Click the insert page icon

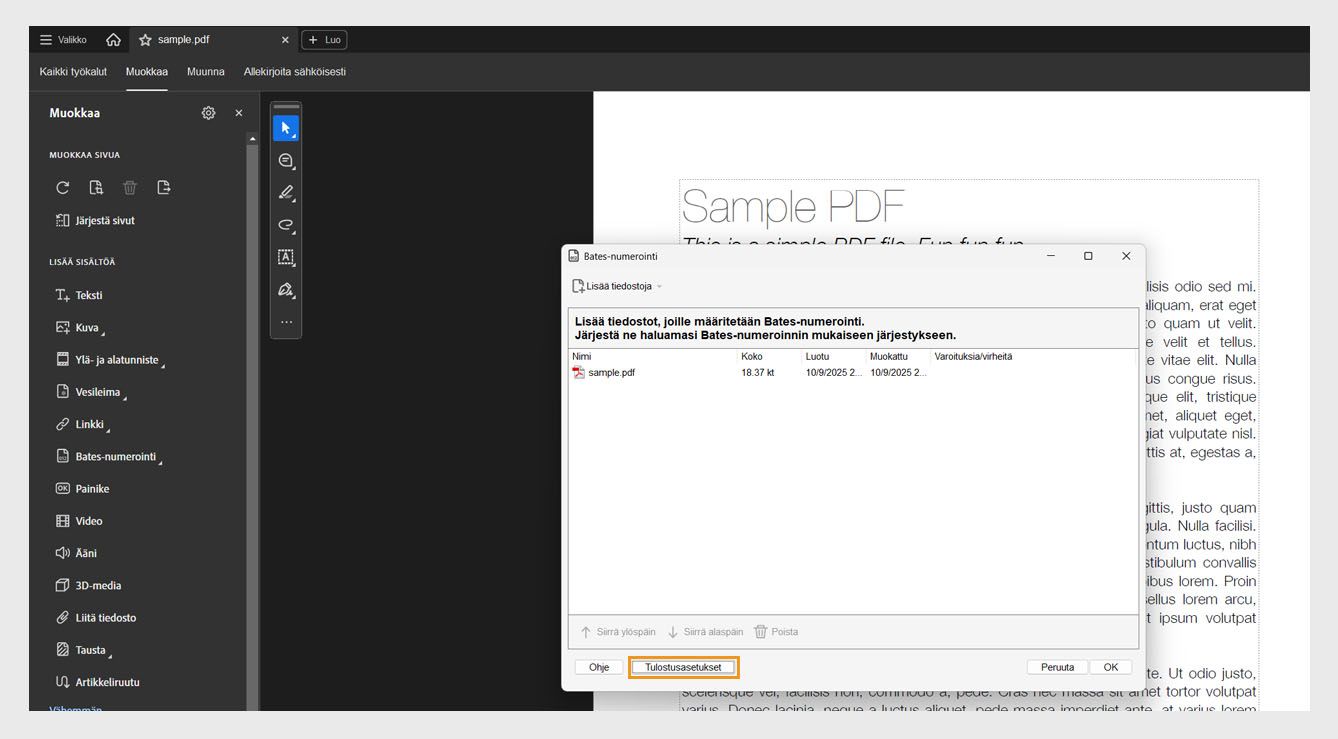[96, 187]
